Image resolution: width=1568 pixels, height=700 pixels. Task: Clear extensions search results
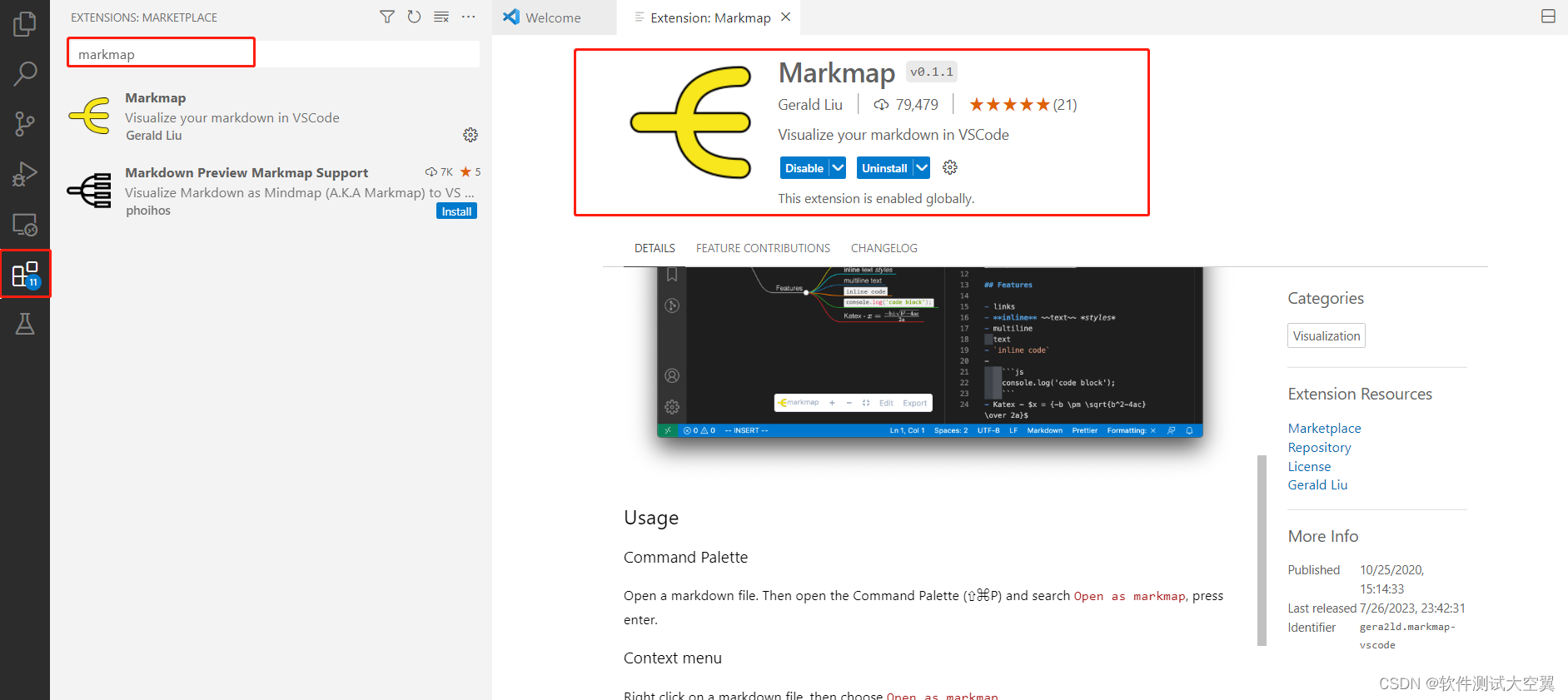pos(441,17)
